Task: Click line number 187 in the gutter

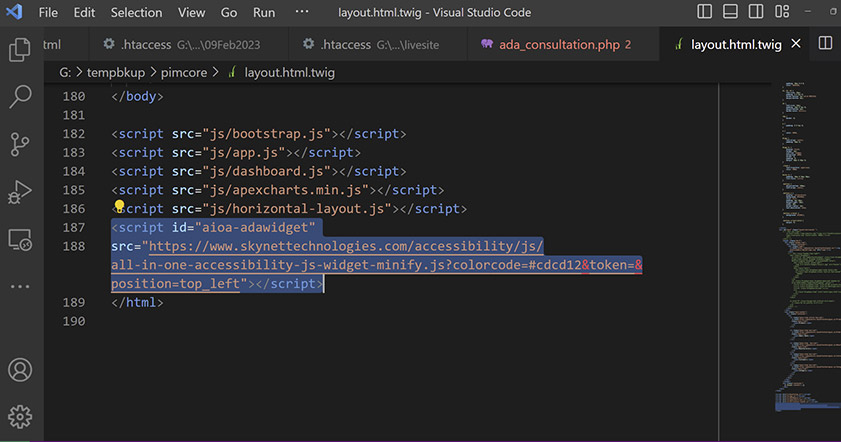Action: [x=74, y=227]
